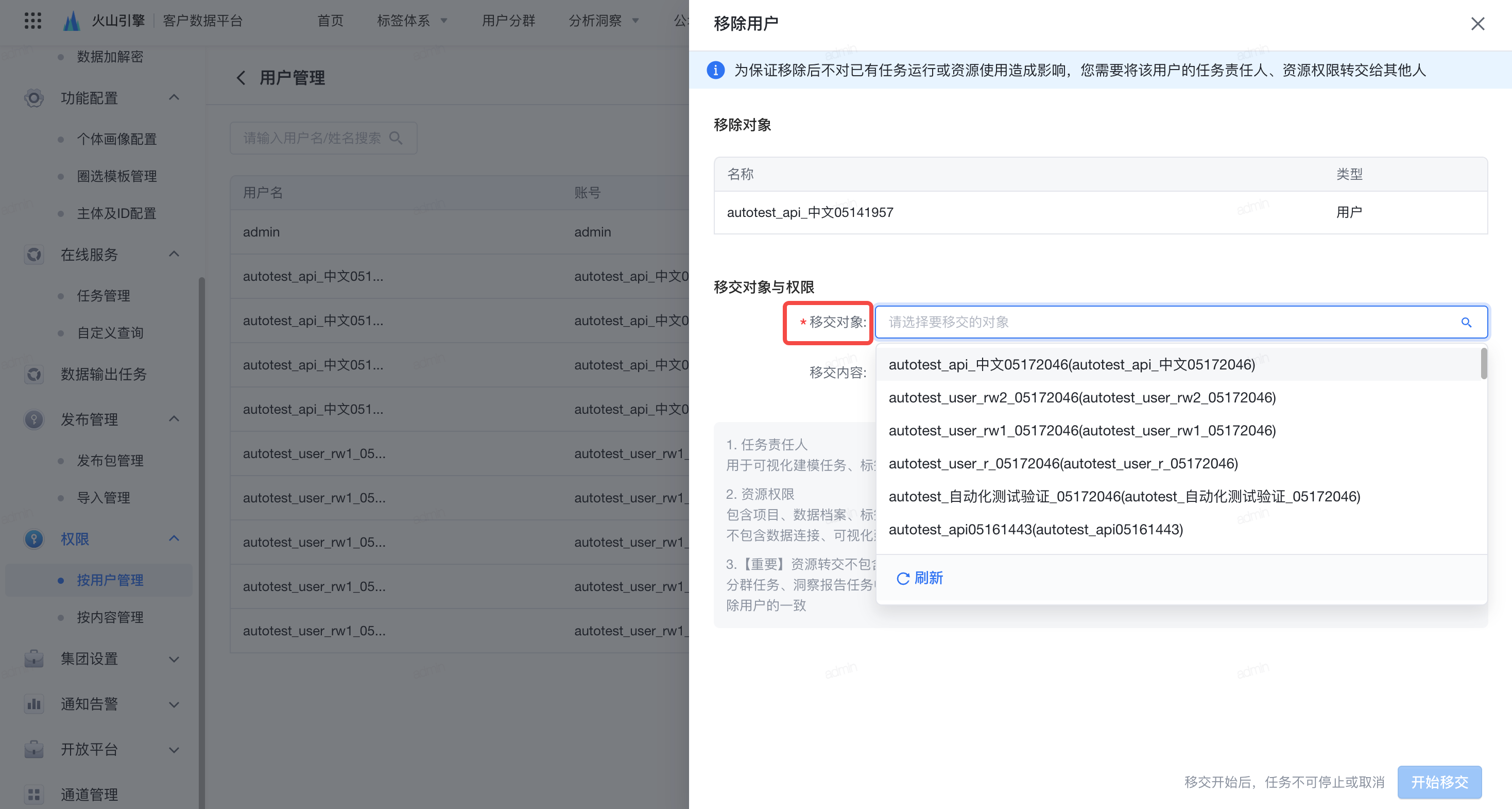Screen dimensions: 1512x809
Task: Close the 移除用户 drawer
Action: [x=1477, y=24]
